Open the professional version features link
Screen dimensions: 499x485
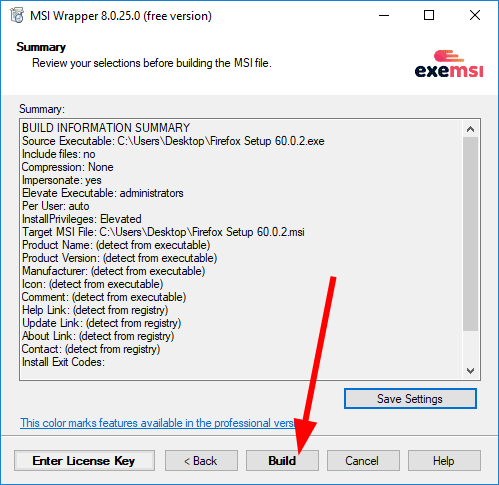click(157, 423)
